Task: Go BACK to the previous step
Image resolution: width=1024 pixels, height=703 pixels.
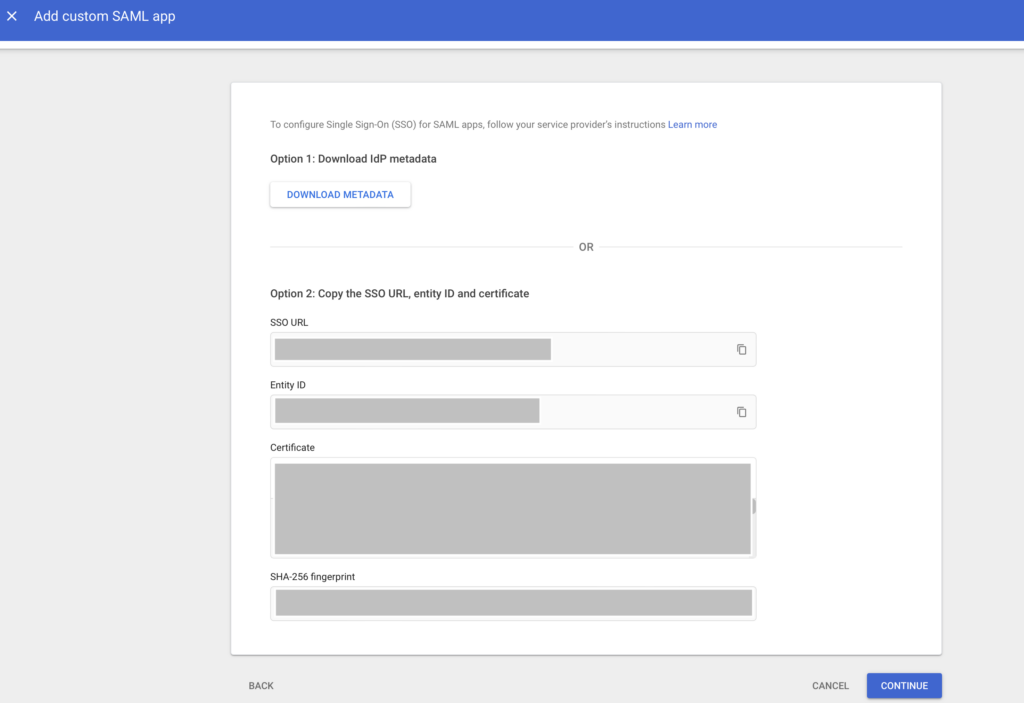Action: [x=260, y=685]
